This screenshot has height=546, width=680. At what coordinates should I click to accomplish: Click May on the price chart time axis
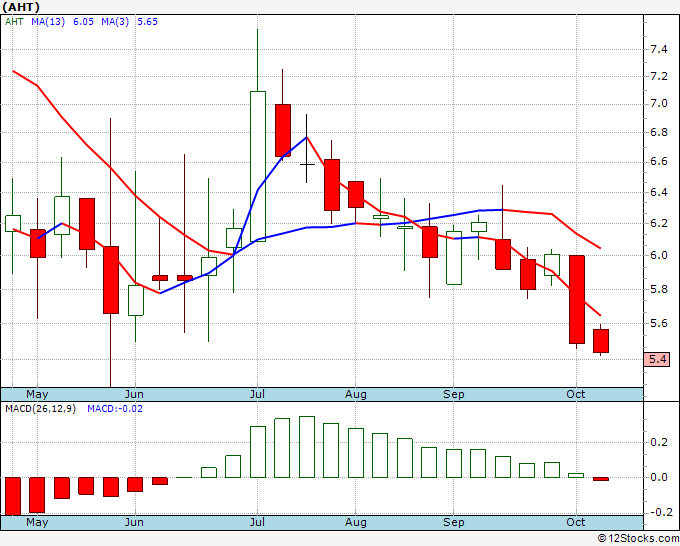(37, 394)
